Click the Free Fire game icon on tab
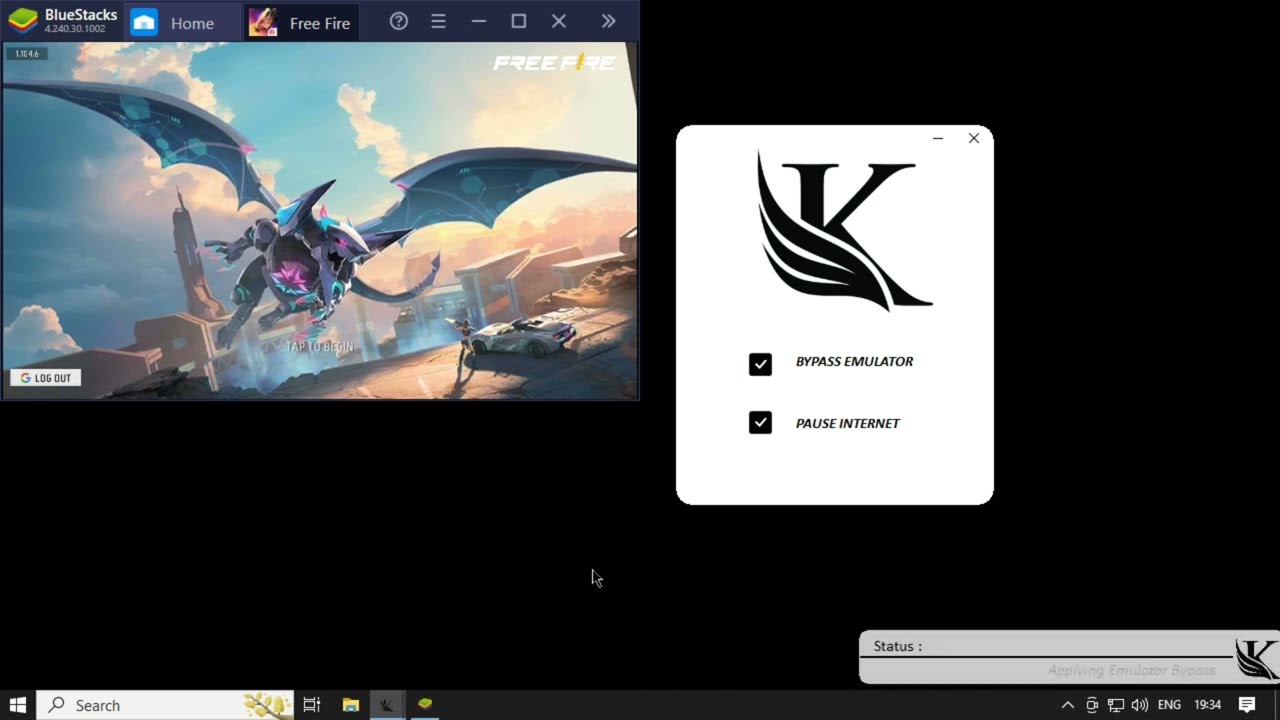Screen dimensions: 1280x720 [x=263, y=22]
